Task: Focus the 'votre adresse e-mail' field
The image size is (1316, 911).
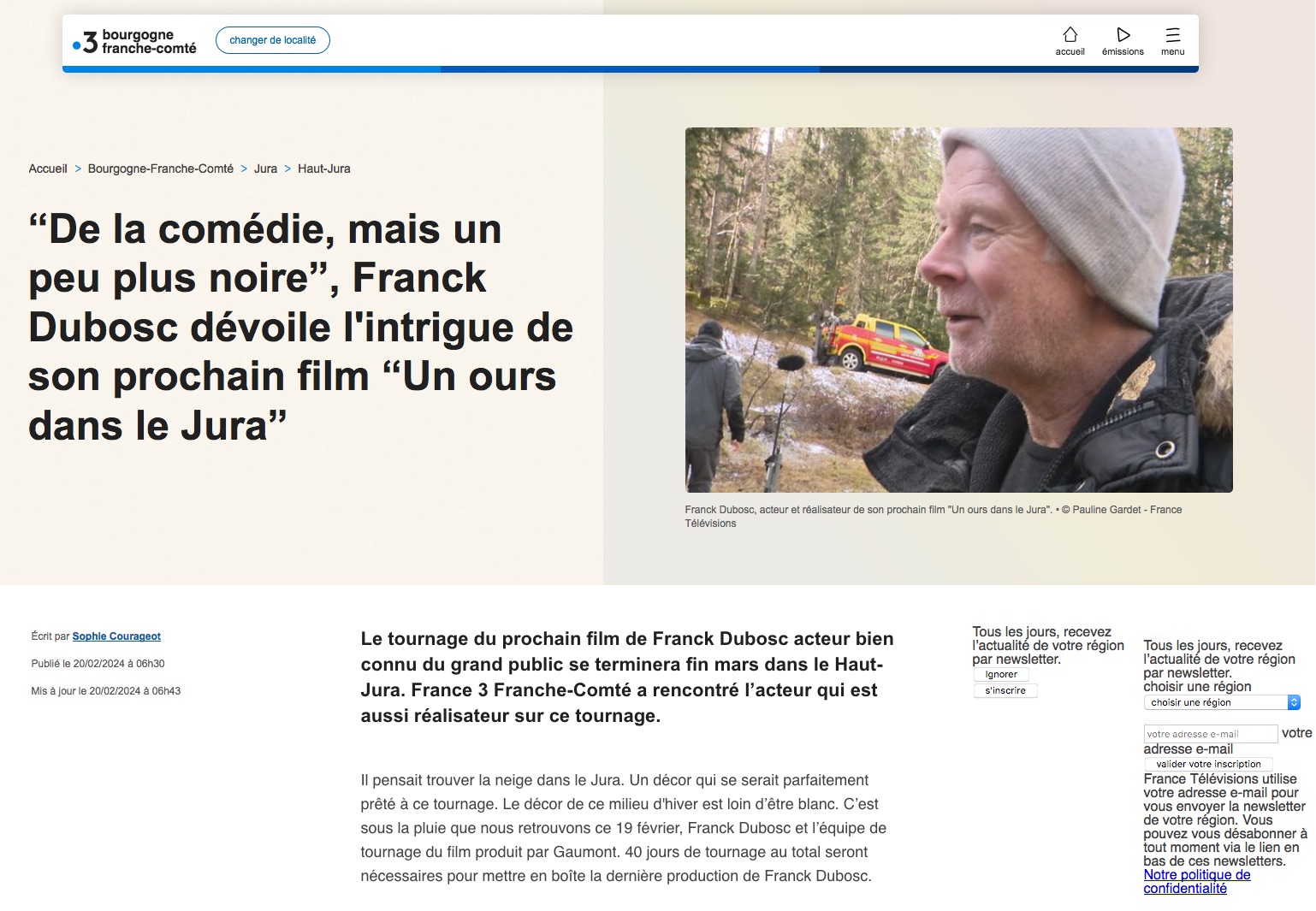Action: (x=1210, y=734)
